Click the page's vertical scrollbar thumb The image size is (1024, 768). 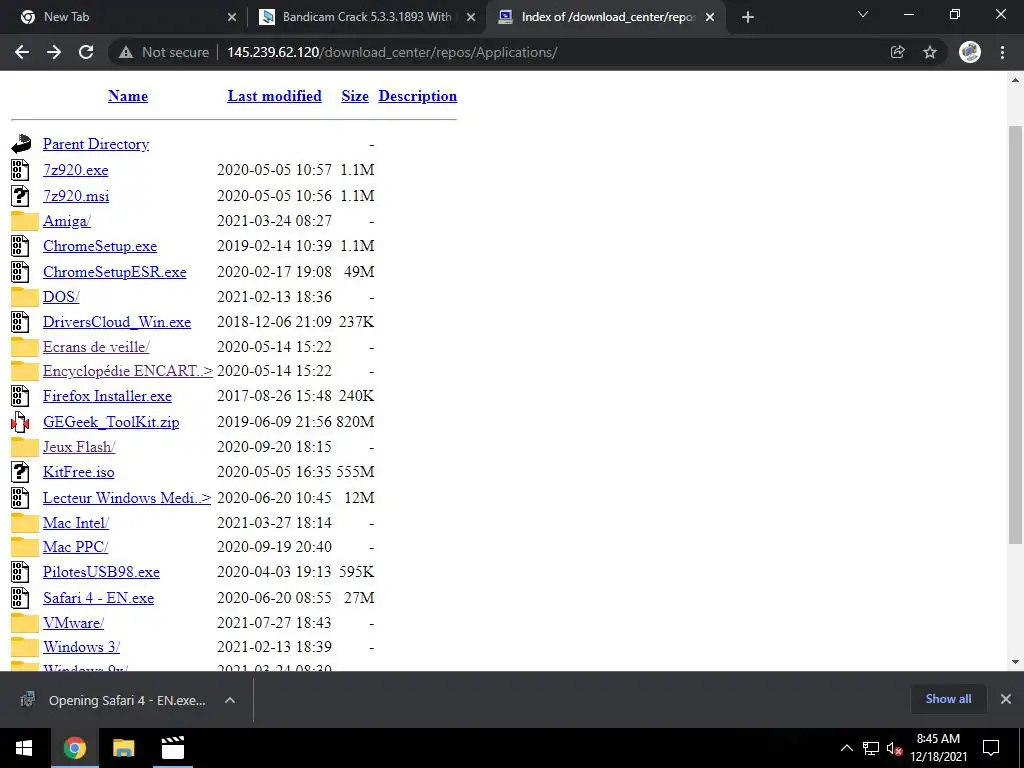tap(1015, 334)
